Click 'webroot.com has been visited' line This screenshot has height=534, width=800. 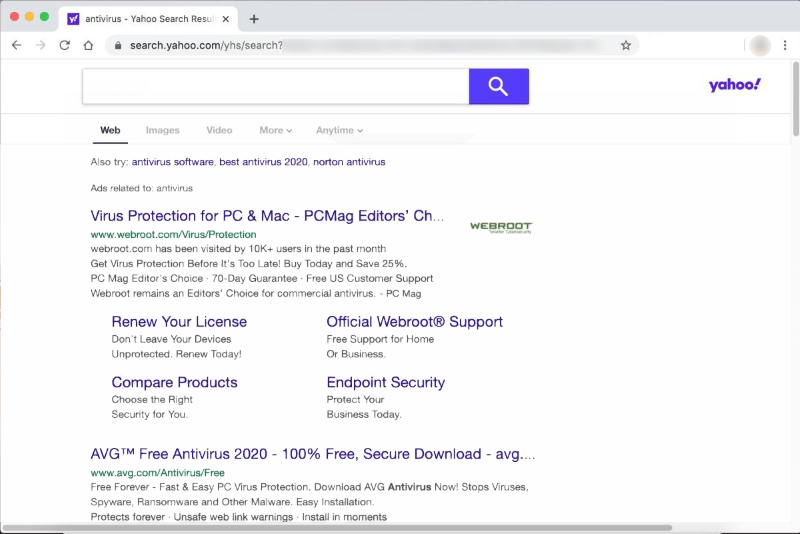[x=238, y=249]
